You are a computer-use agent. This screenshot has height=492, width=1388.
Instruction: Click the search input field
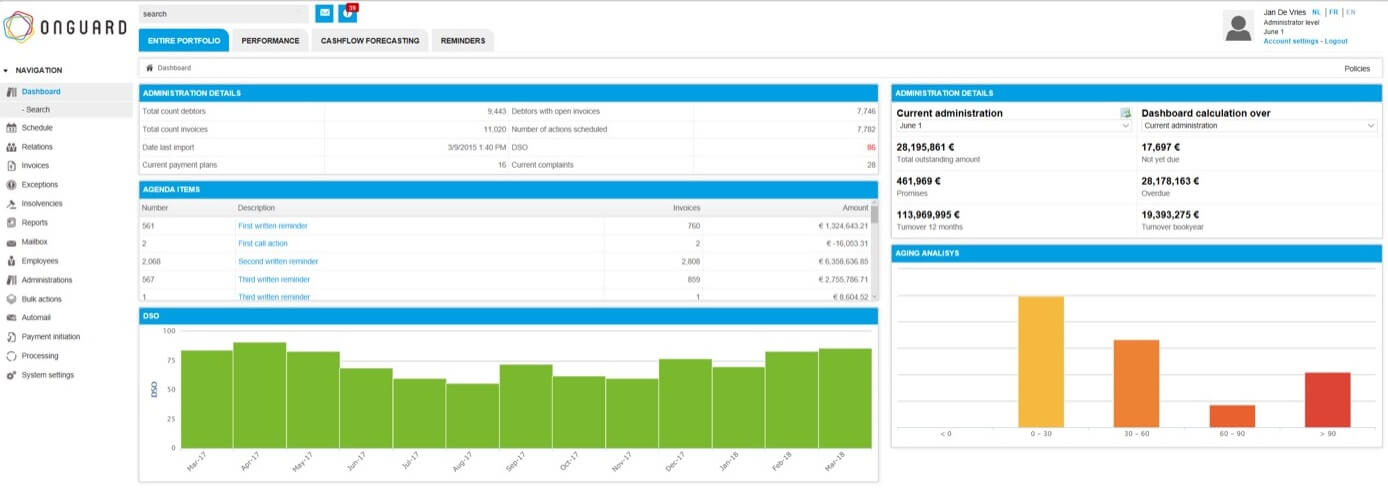pos(224,14)
